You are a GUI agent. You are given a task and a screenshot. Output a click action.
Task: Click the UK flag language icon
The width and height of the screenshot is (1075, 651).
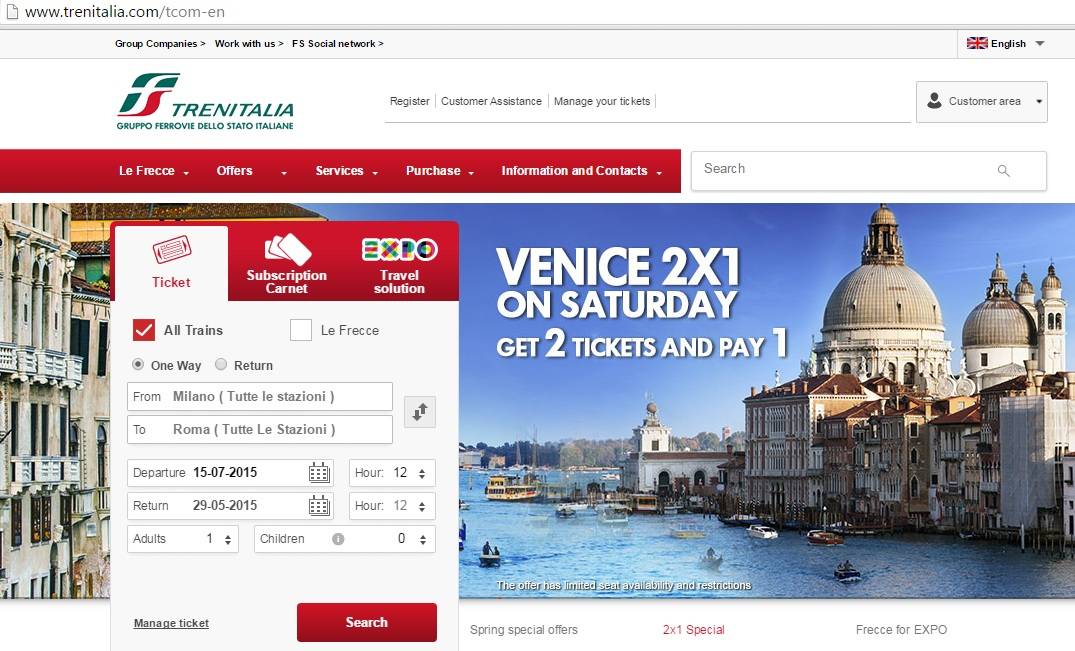tap(977, 43)
